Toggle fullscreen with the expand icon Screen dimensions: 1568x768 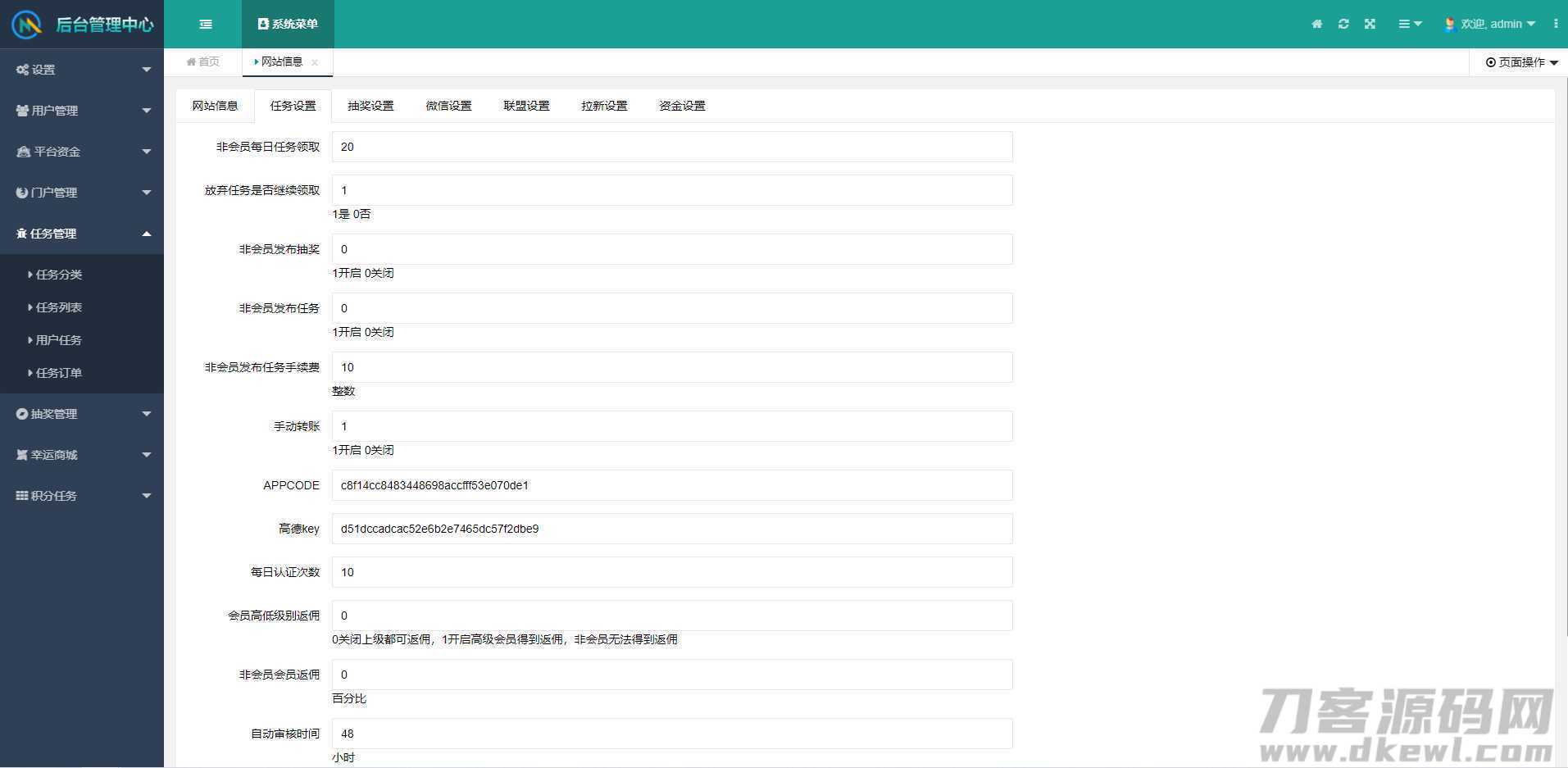(1370, 24)
